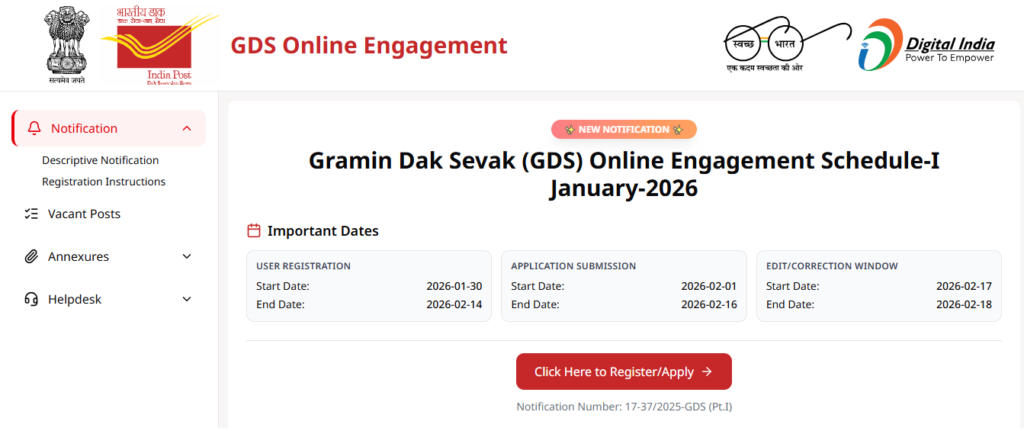Click the Important Dates calendar icon
This screenshot has width=1024, height=431.
click(254, 231)
